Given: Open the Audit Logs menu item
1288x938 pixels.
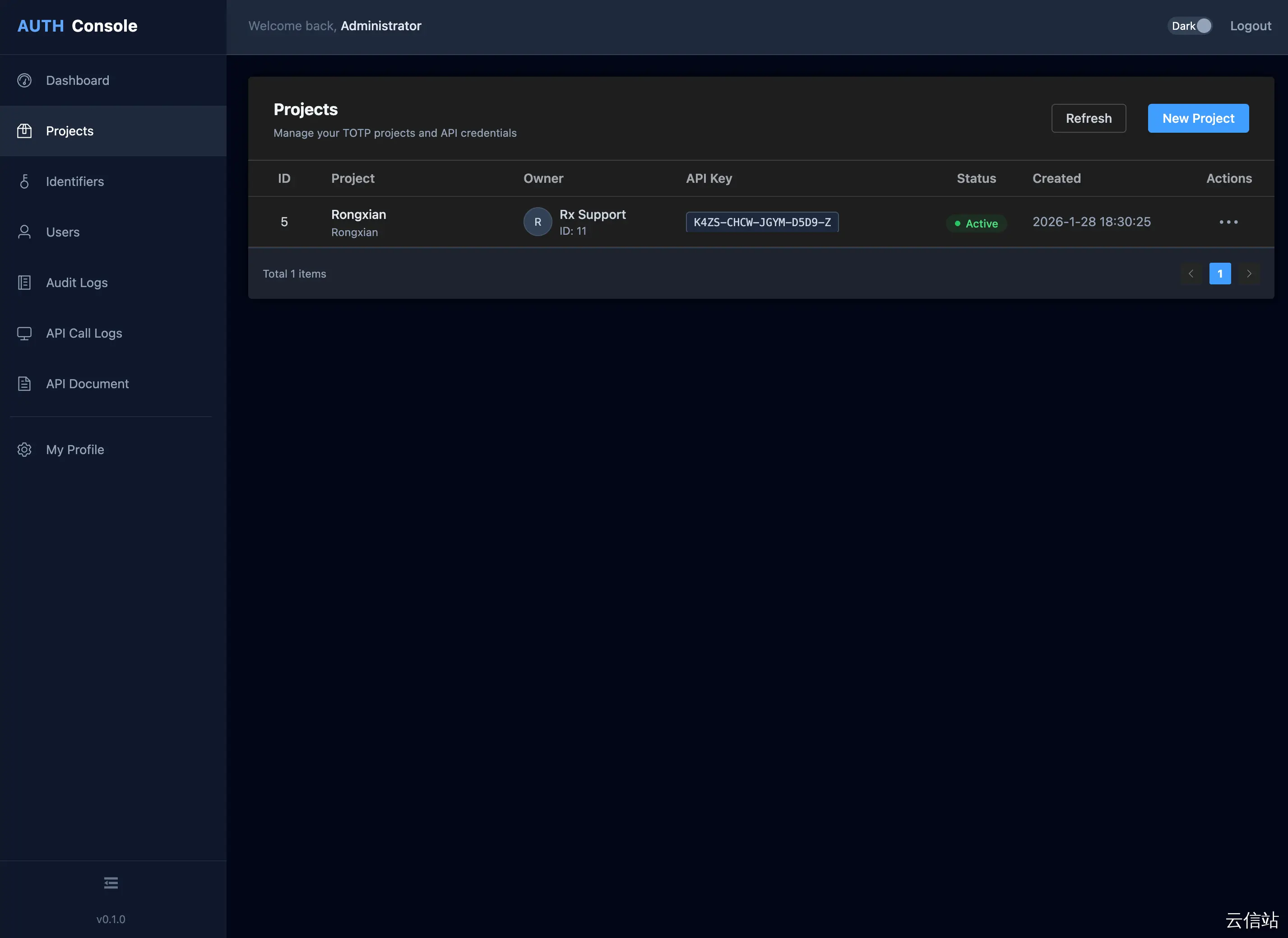Looking at the screenshot, I should click(x=77, y=283).
